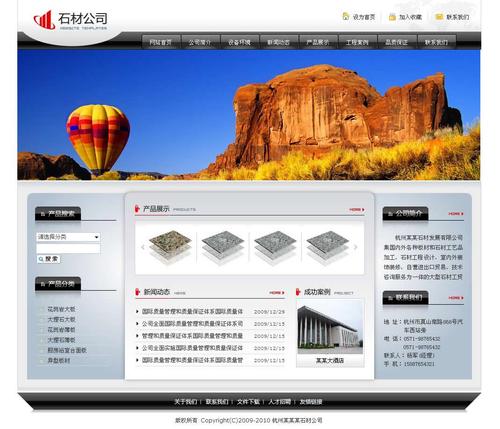Image resolution: width=500 pixels, height=429 pixels.
Task: Select the 大理石大板 category
Action: [62, 319]
